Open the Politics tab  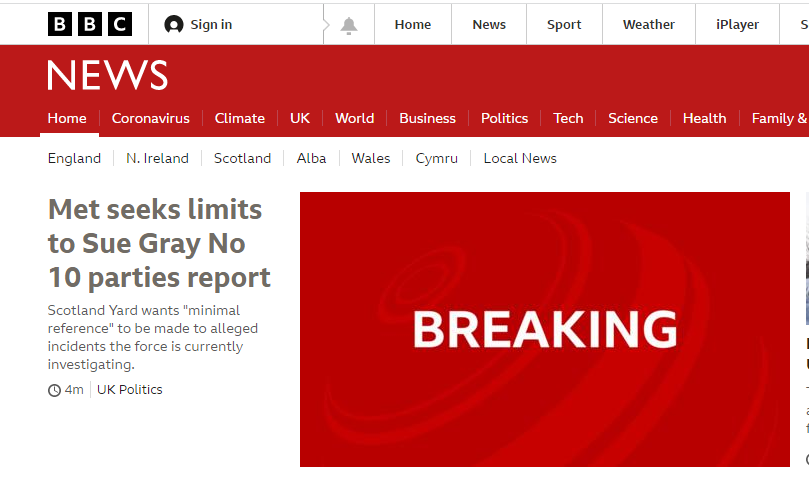[504, 118]
